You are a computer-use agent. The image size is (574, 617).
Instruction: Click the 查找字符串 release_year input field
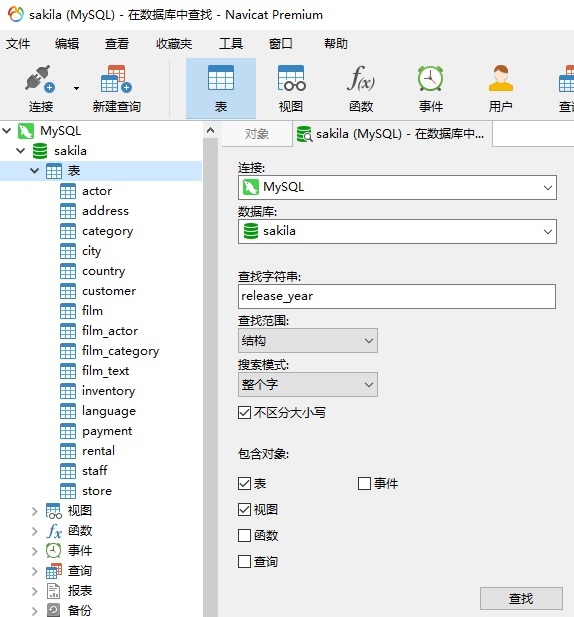(397, 296)
